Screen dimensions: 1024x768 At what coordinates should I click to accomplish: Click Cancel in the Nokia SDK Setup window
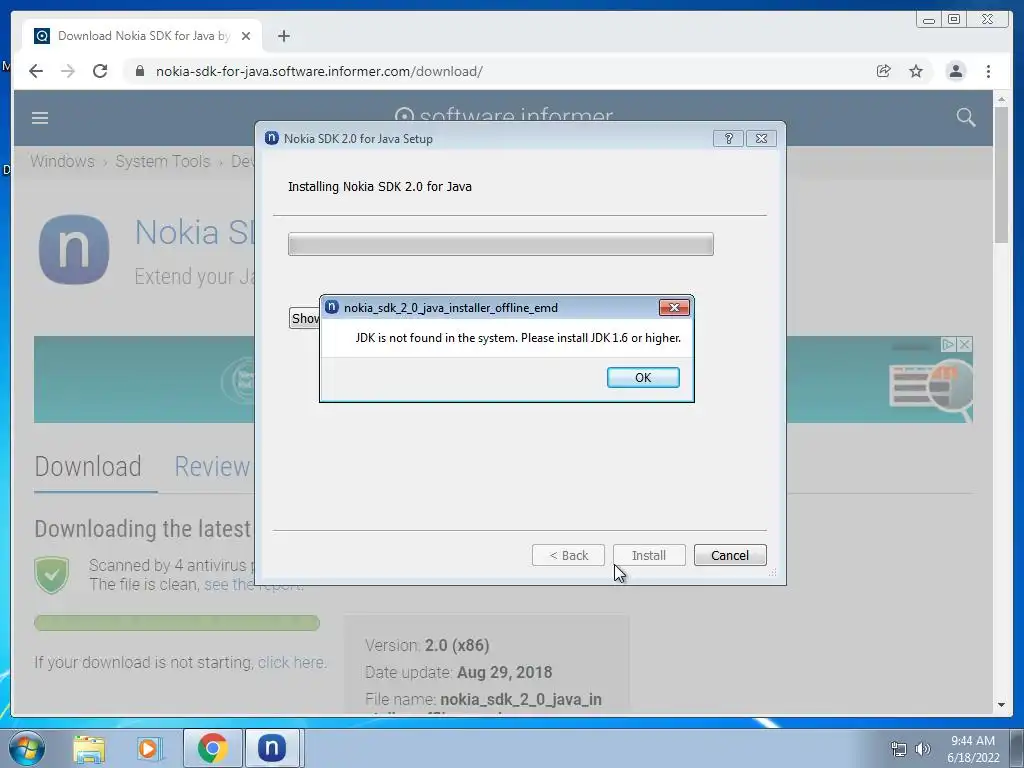click(729, 555)
